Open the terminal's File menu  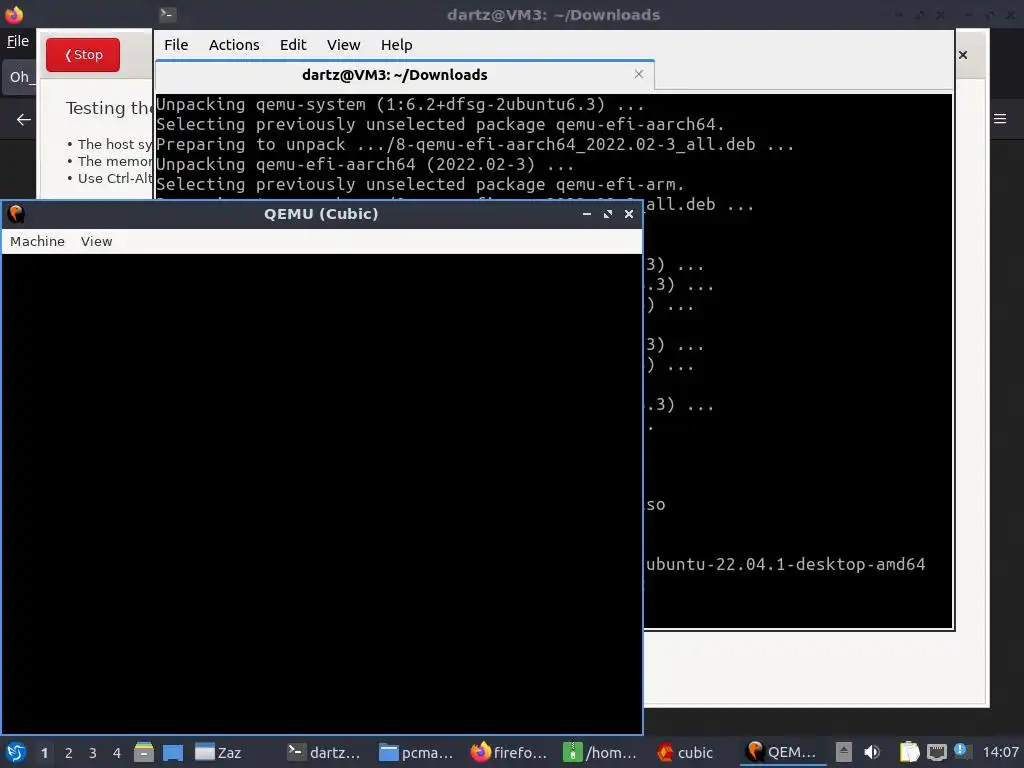(x=176, y=44)
